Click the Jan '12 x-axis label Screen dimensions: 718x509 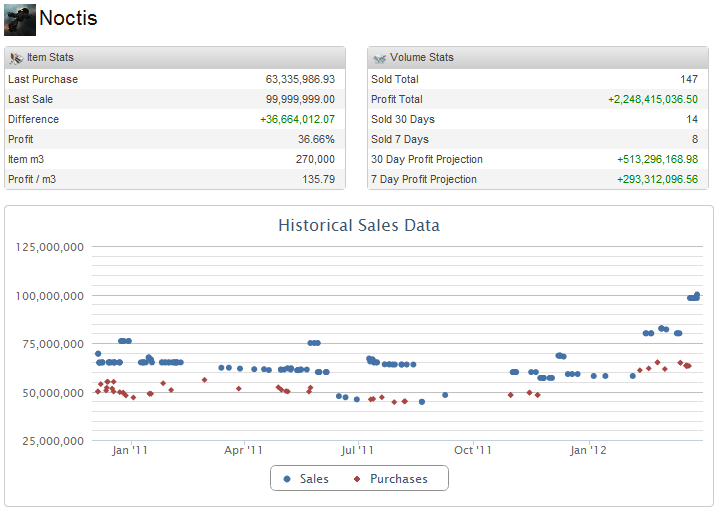pyautogui.click(x=588, y=451)
